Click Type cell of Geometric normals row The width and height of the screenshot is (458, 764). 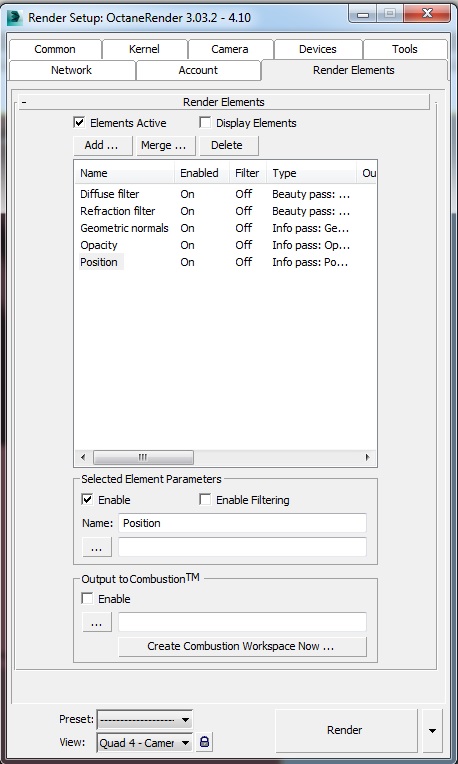pyautogui.click(x=310, y=228)
